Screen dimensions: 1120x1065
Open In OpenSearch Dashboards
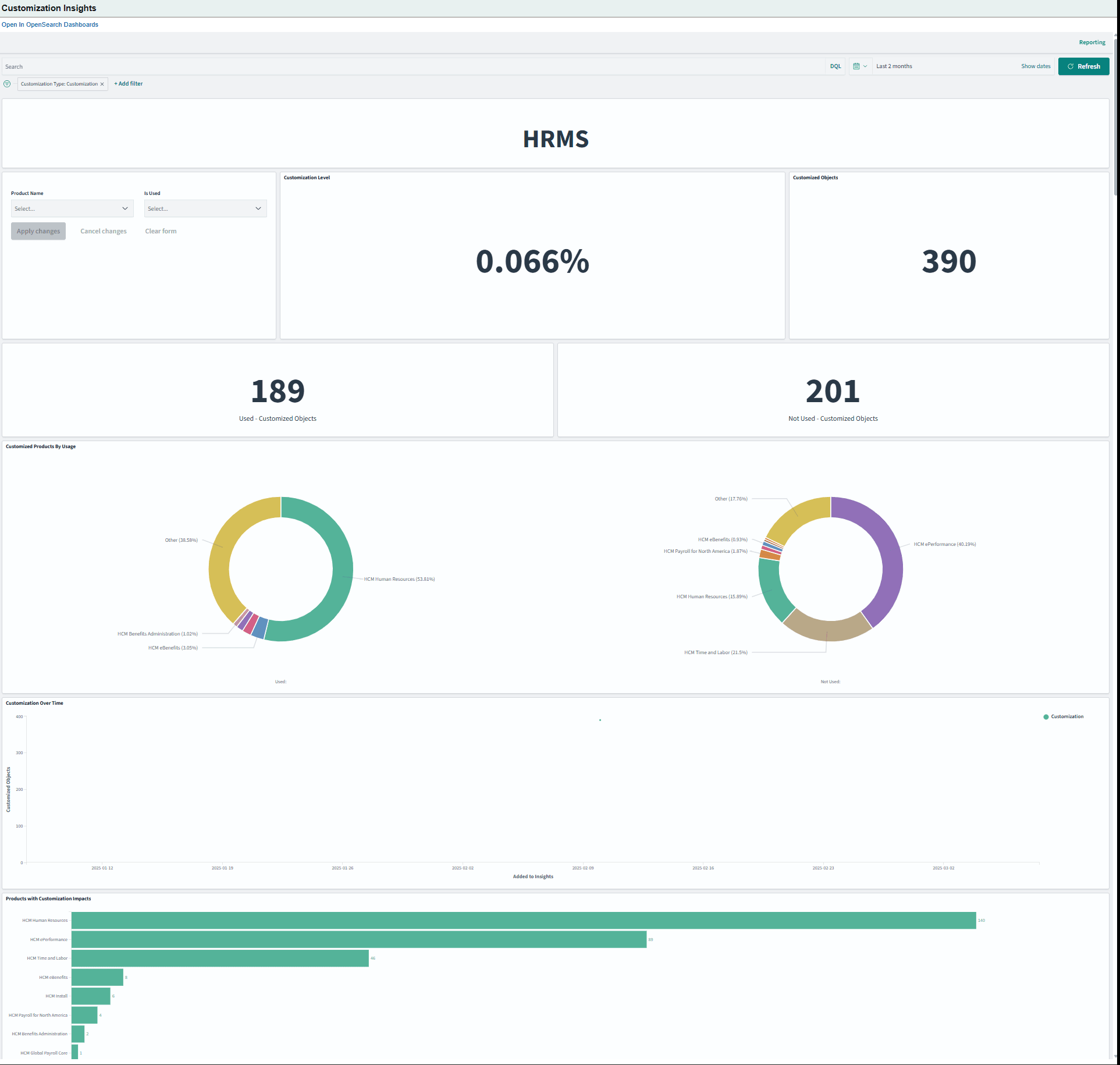(49, 24)
